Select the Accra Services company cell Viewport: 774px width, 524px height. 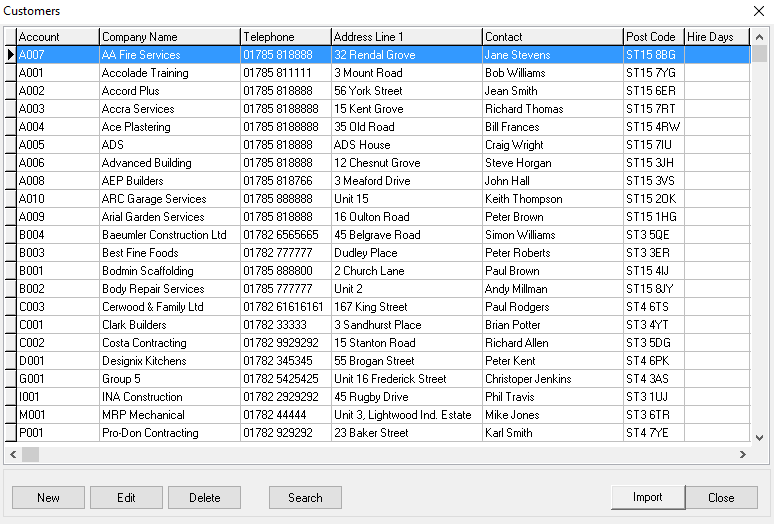[x=170, y=109]
